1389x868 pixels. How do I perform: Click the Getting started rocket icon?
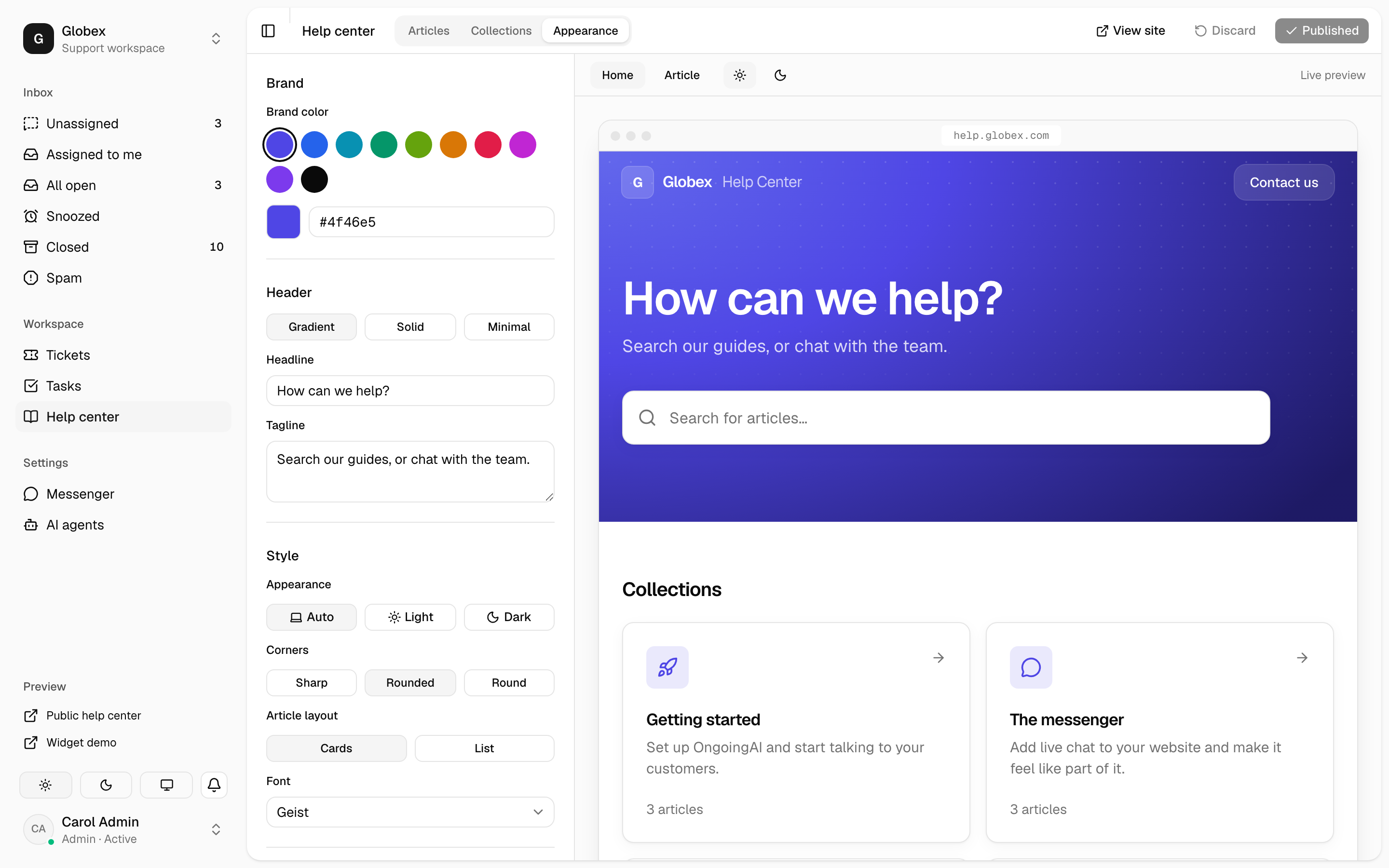[667, 667]
